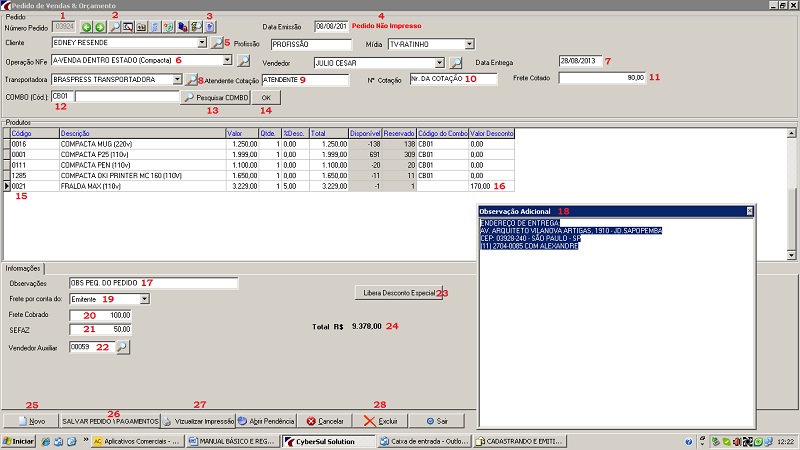Expand quick launch overflow chevron in taskbar
Viewport: 800px width, 450px height.
tap(86, 439)
